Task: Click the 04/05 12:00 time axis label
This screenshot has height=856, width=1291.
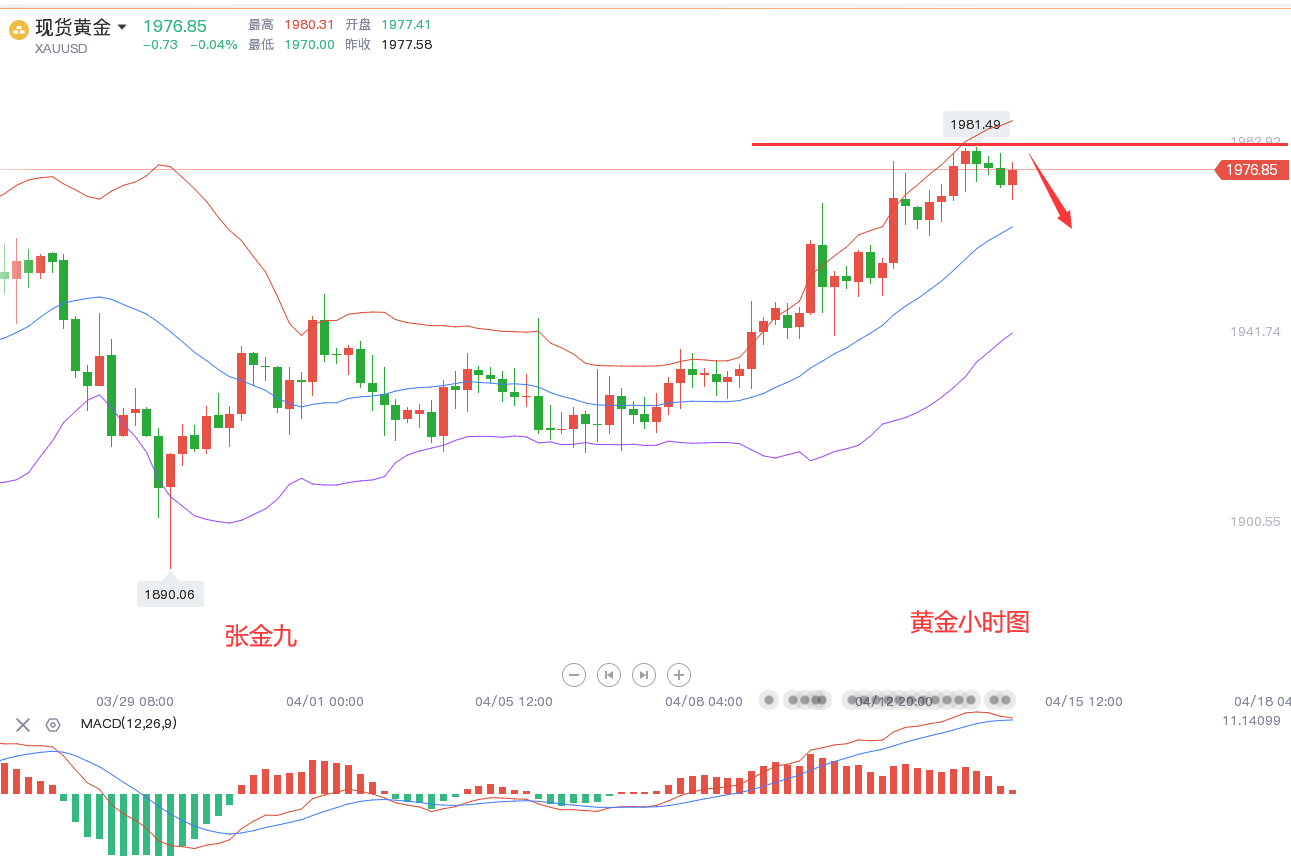Action: 514,702
